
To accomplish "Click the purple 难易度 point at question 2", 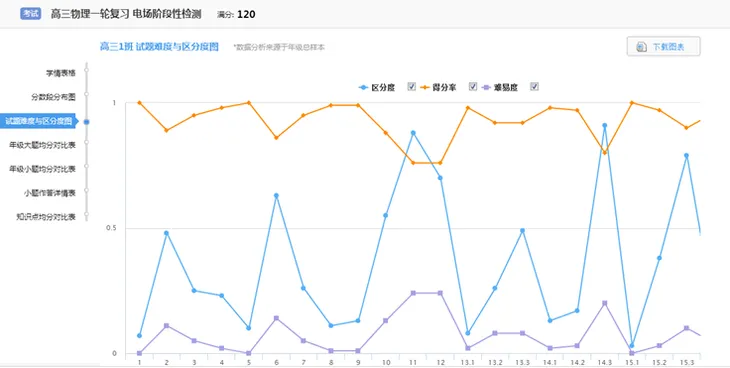I will click(167, 326).
